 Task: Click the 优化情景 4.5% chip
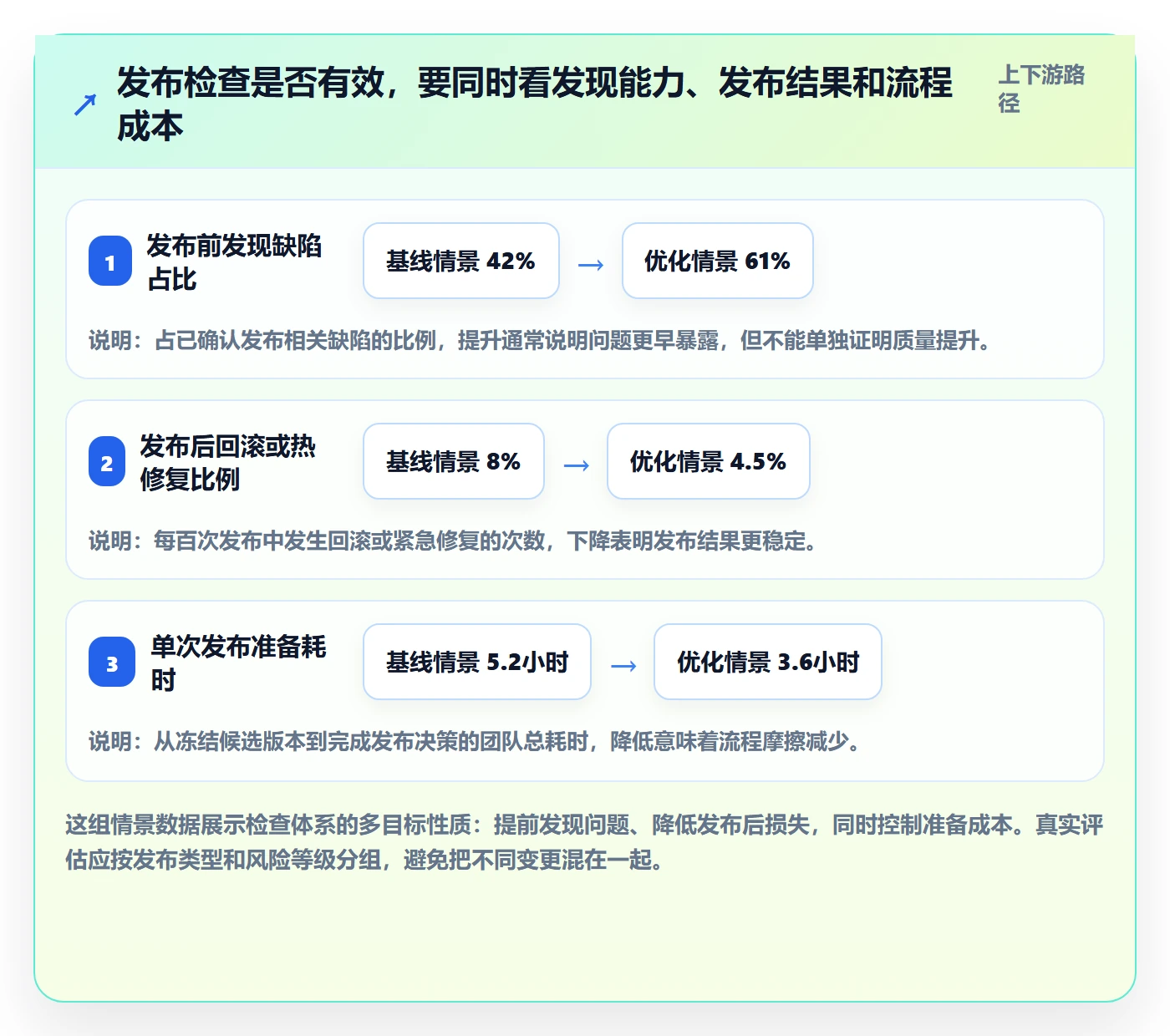point(709,461)
